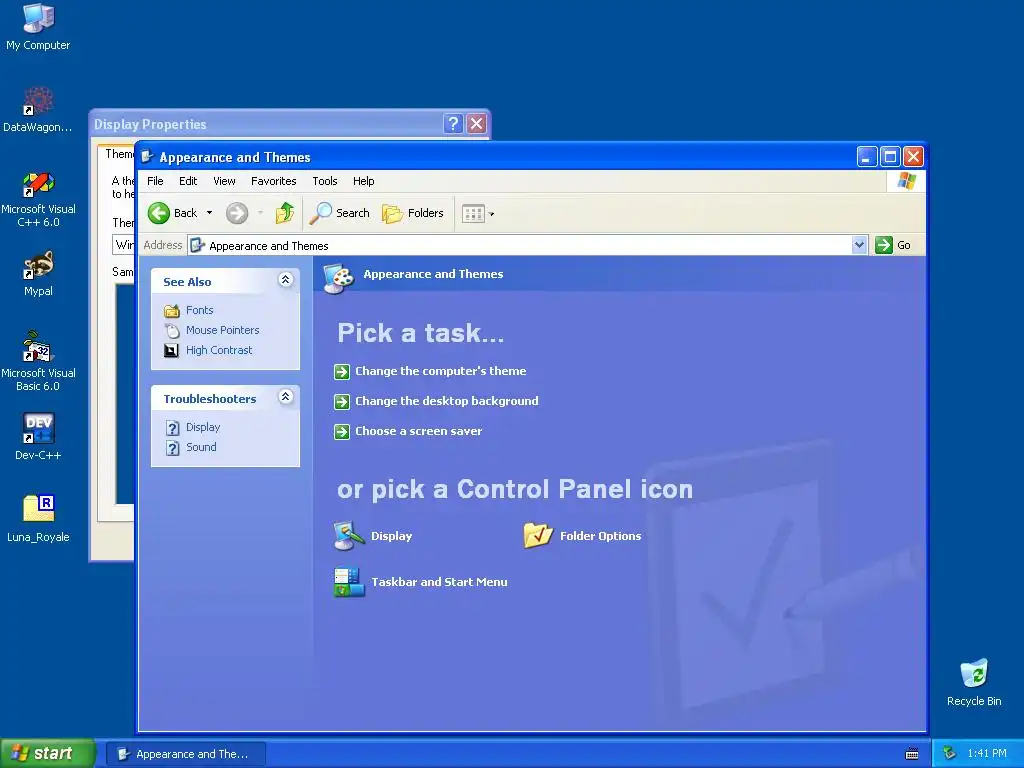Image resolution: width=1024 pixels, height=768 pixels.
Task: Toggle the Folders pane button
Action: click(x=413, y=213)
